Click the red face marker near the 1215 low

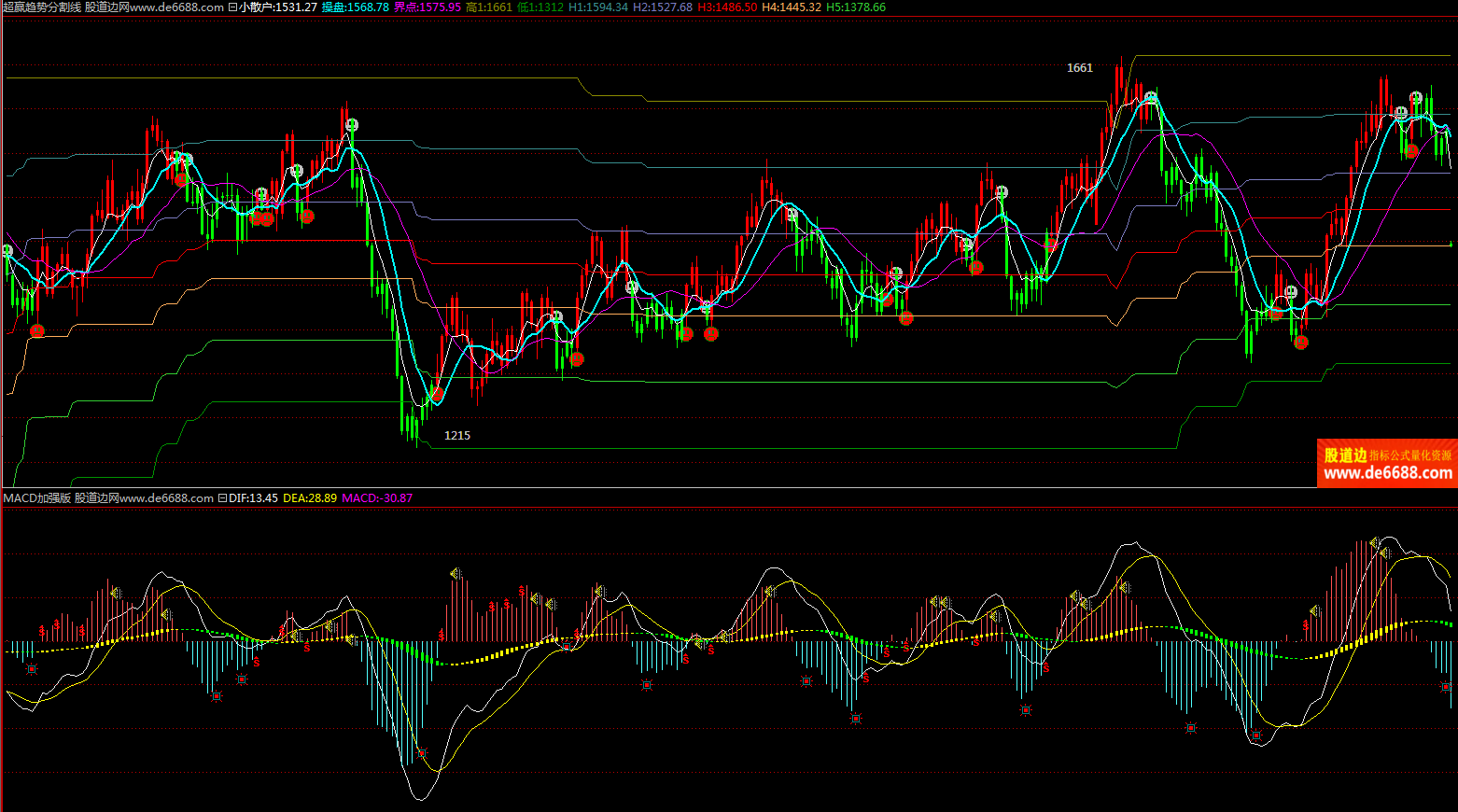pos(437,394)
